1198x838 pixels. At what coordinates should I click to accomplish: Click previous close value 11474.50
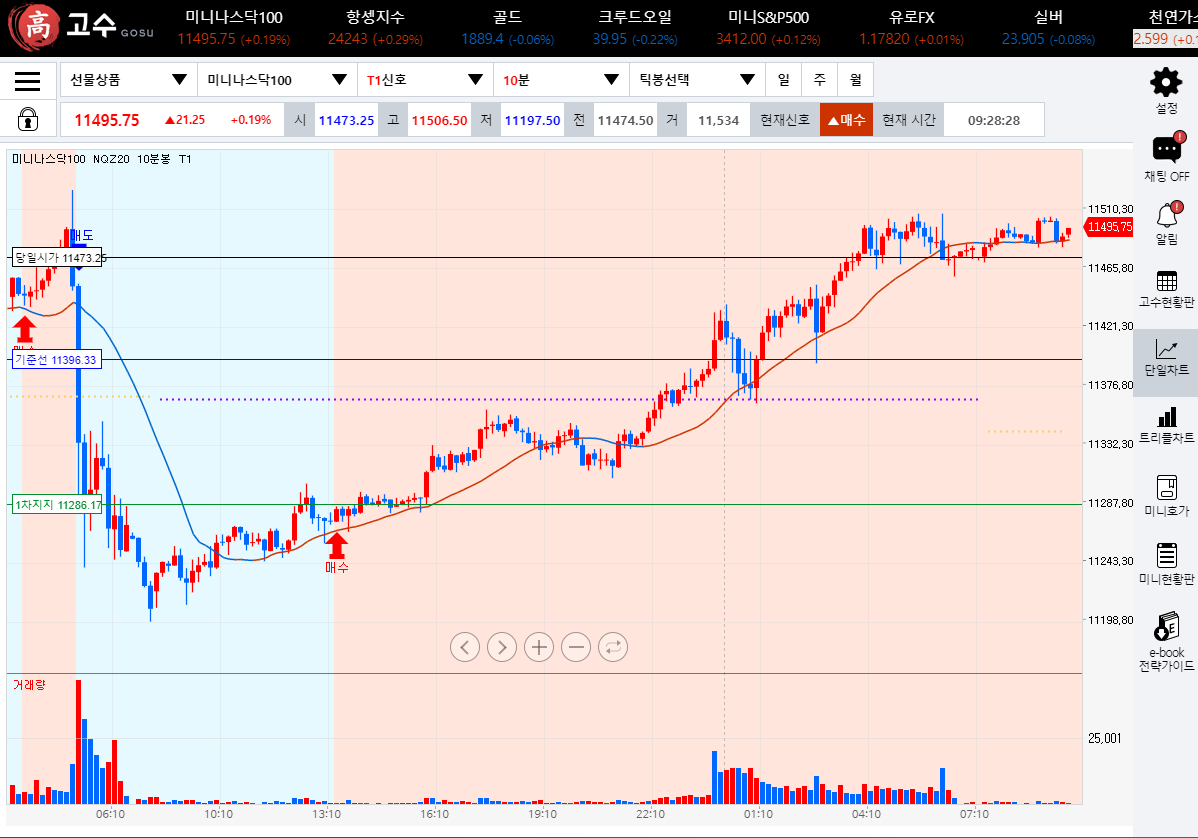tap(626, 120)
